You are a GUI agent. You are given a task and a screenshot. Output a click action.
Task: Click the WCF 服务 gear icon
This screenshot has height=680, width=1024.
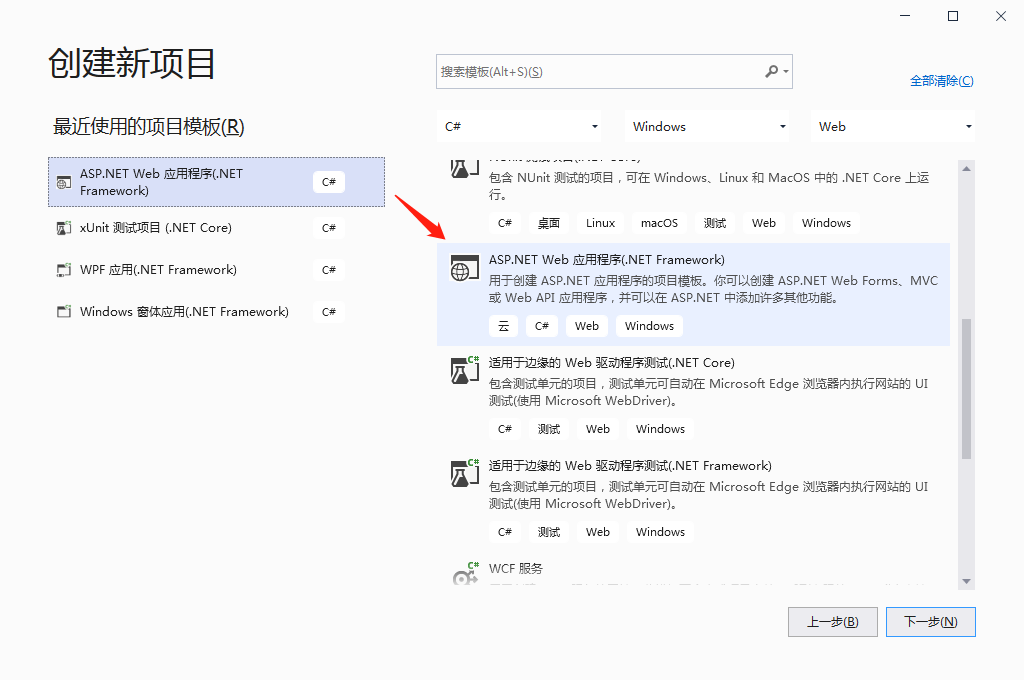(465, 574)
